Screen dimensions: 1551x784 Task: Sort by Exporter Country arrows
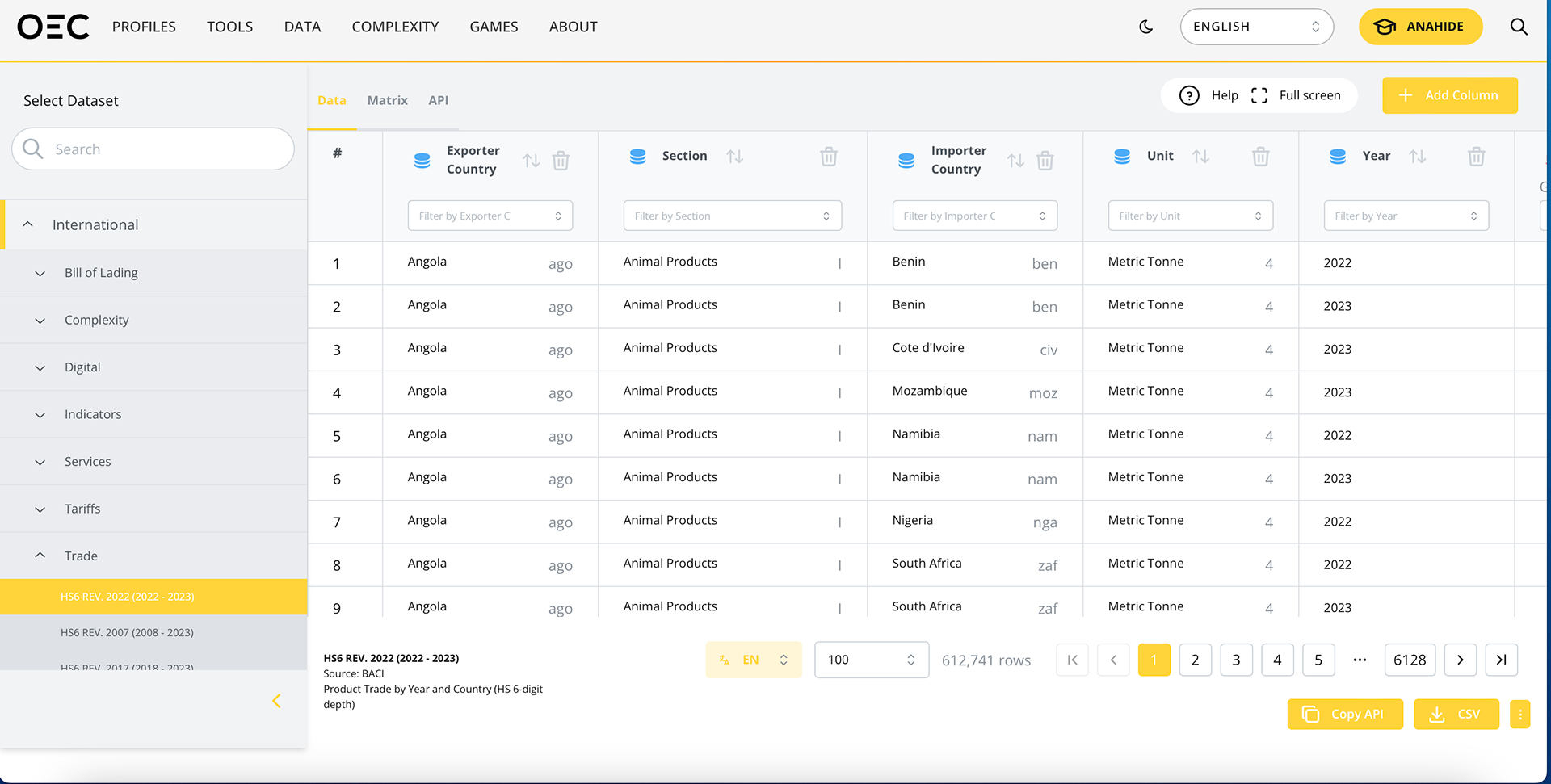coord(531,161)
